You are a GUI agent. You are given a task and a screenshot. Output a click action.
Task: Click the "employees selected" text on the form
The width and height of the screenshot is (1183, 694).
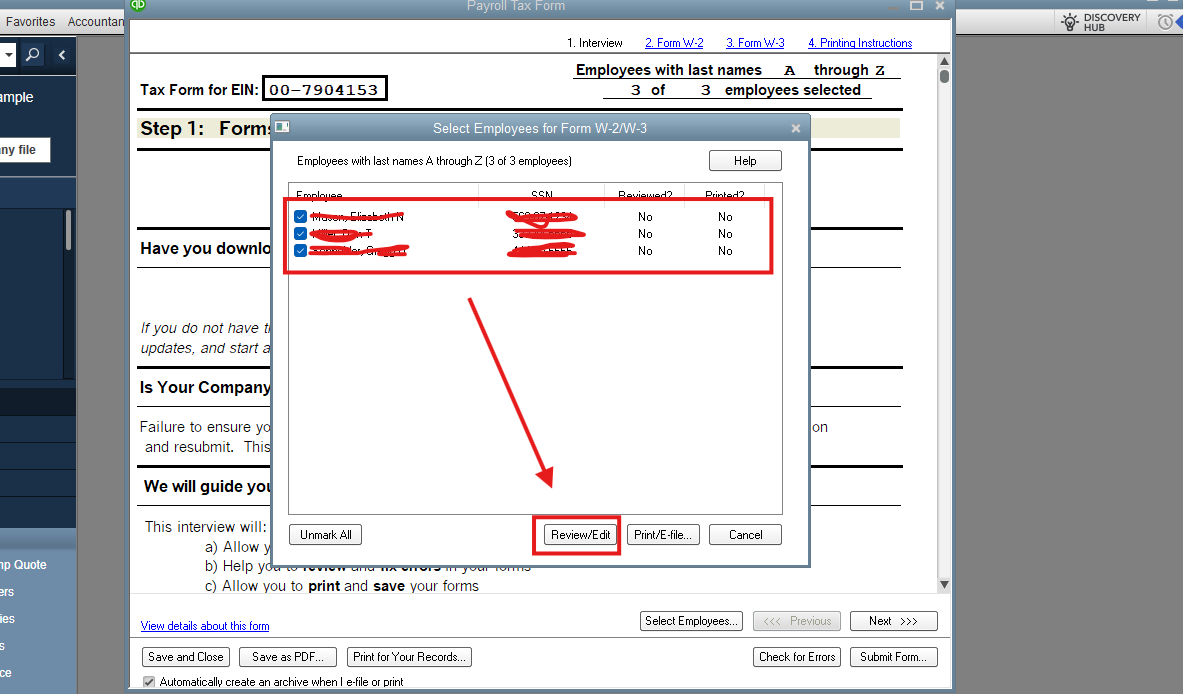click(x=792, y=91)
